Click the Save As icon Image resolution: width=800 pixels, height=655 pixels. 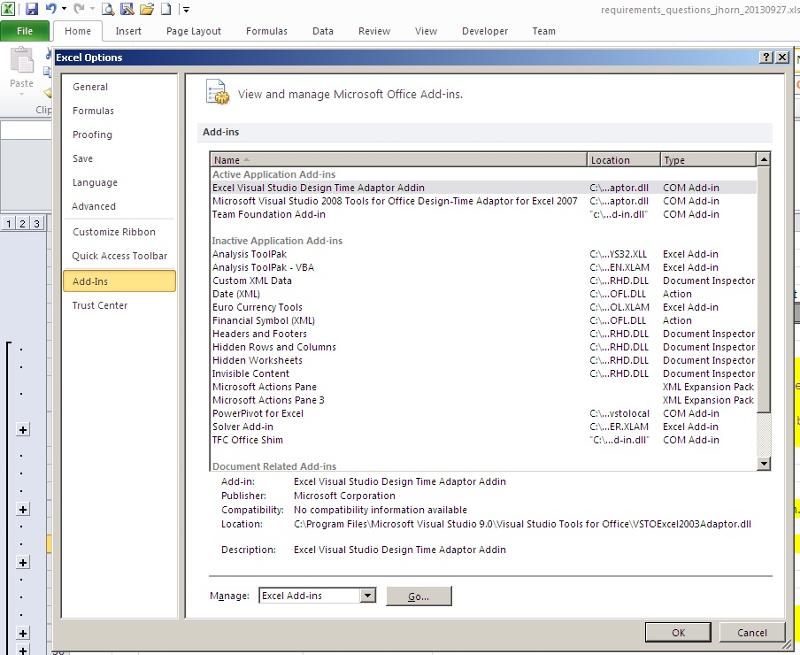click(127, 9)
